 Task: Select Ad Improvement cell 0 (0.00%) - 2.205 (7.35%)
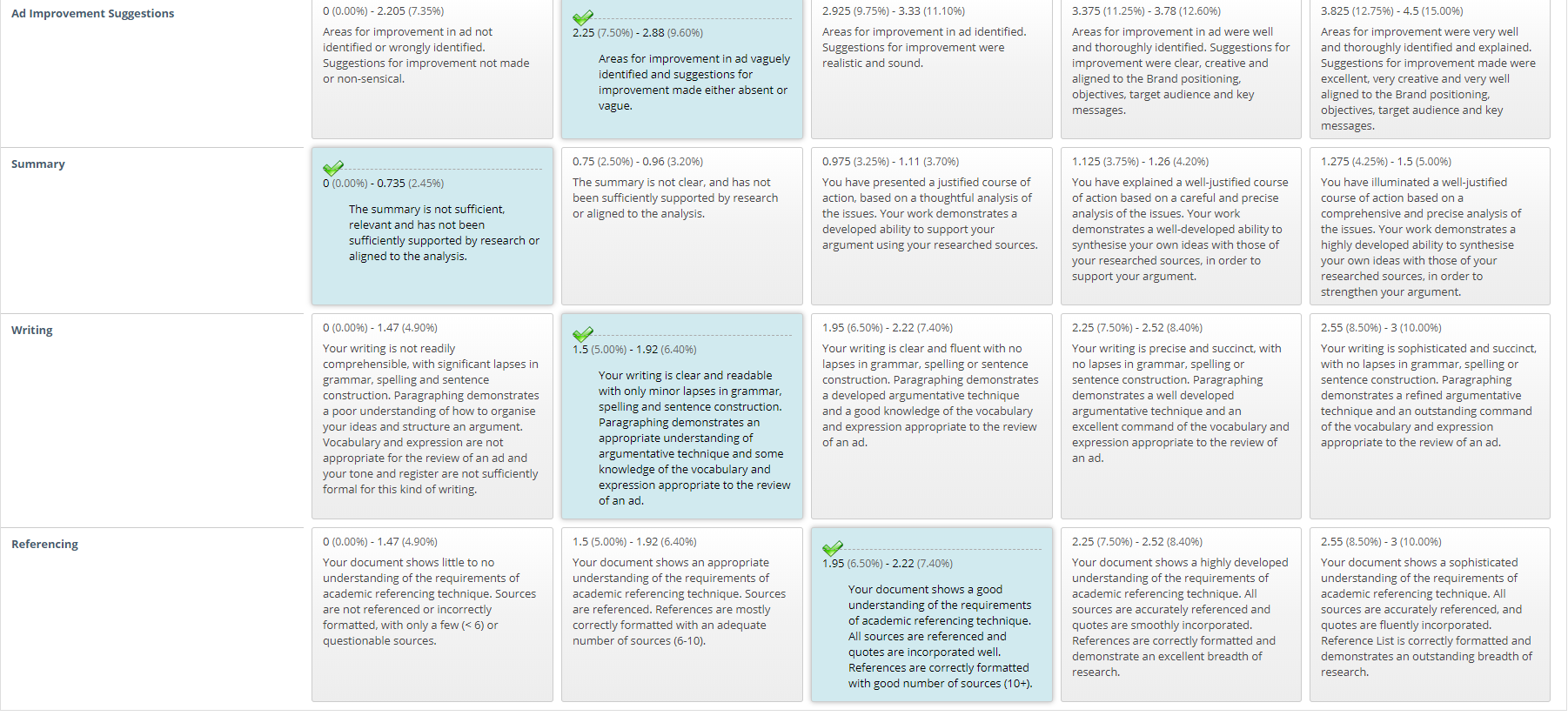coord(432,69)
